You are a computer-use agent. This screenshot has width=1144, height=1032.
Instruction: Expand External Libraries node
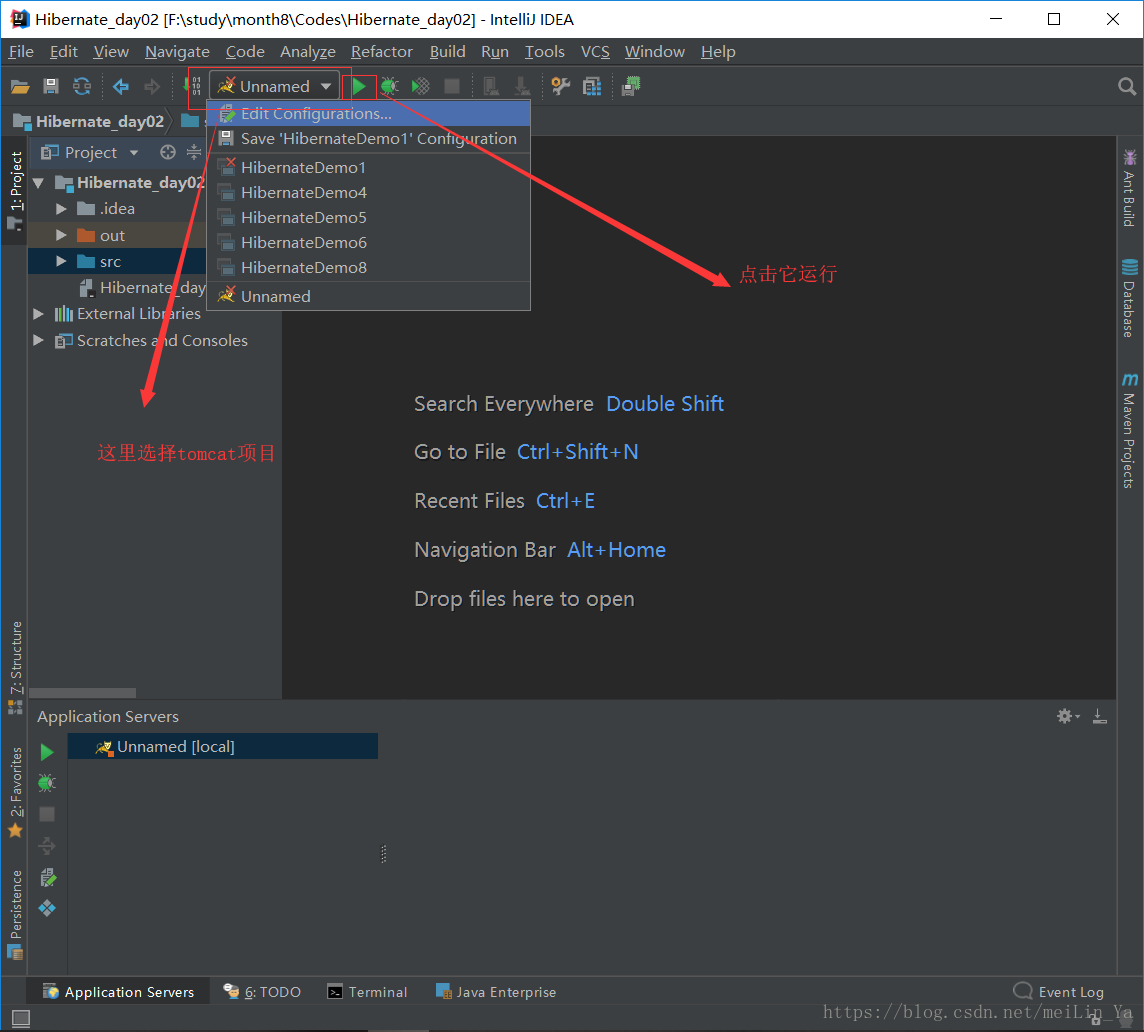pos(39,314)
